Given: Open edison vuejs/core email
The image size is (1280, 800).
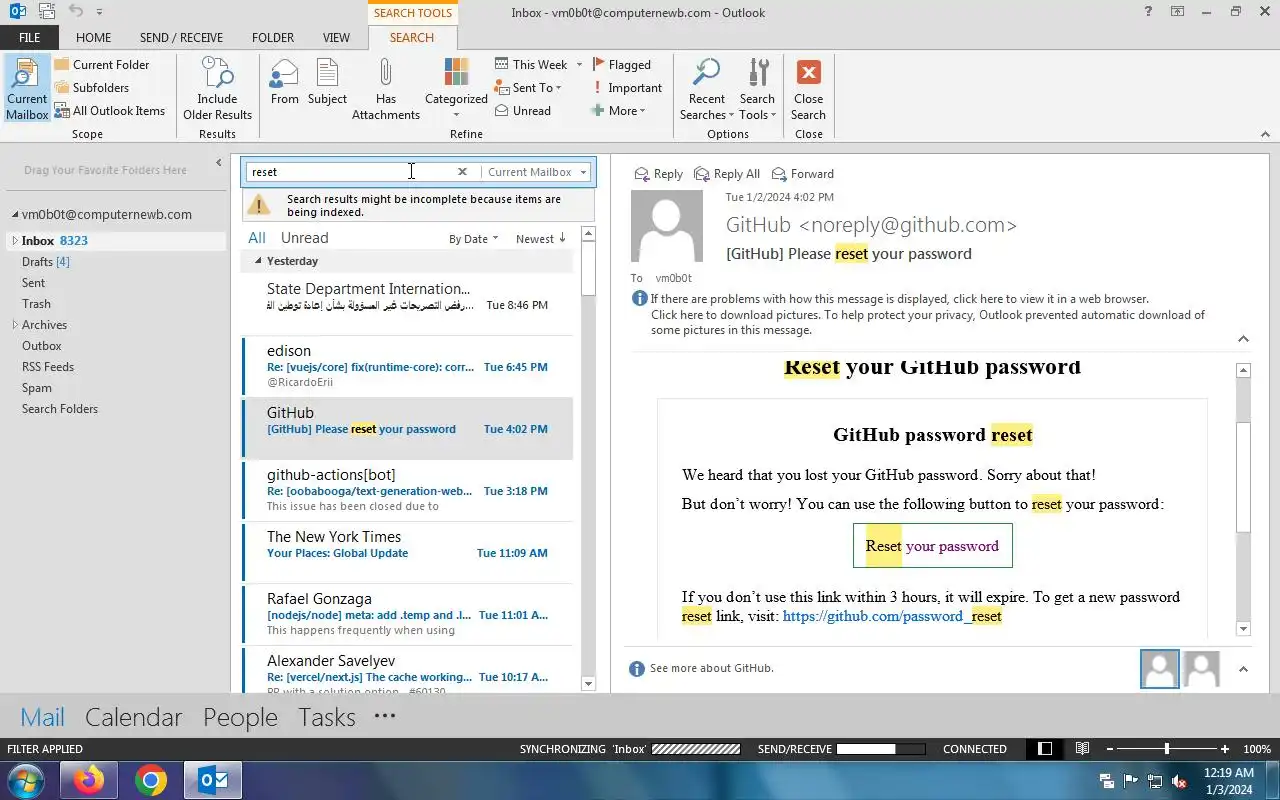Looking at the screenshot, I should pos(407,366).
